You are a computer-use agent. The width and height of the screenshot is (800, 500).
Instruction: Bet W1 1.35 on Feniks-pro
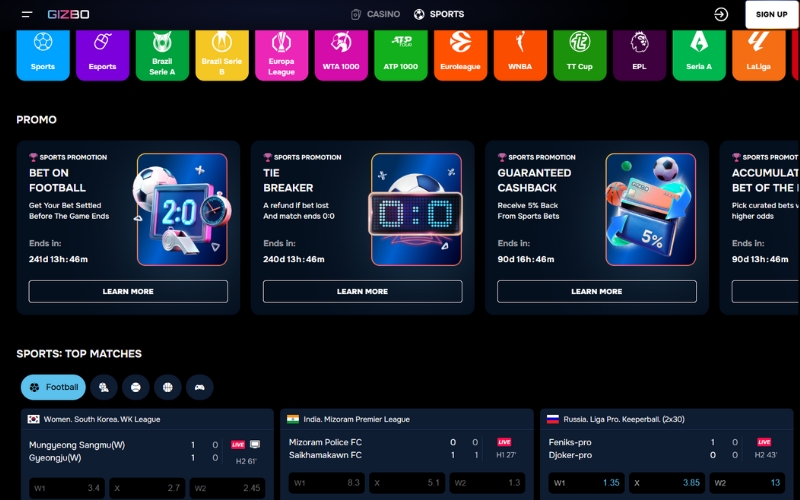tap(587, 483)
